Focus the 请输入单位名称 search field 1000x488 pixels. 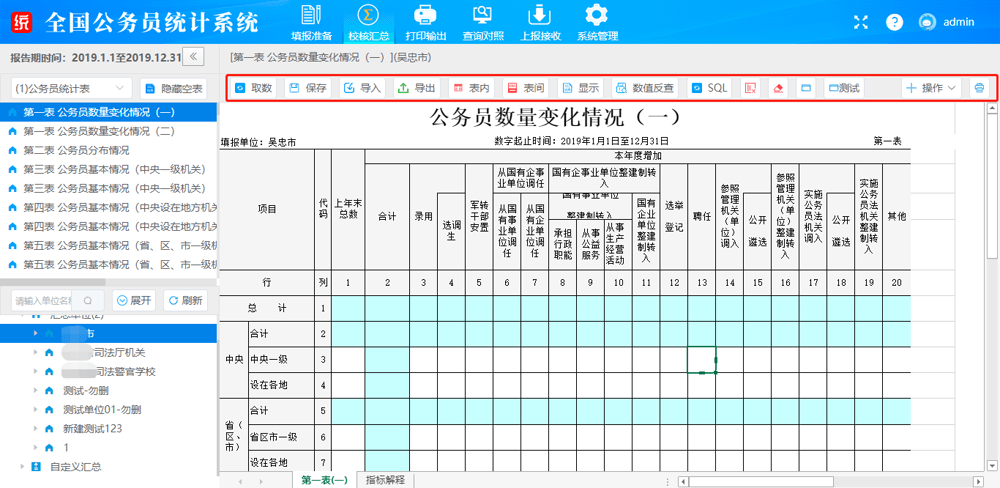coord(42,300)
